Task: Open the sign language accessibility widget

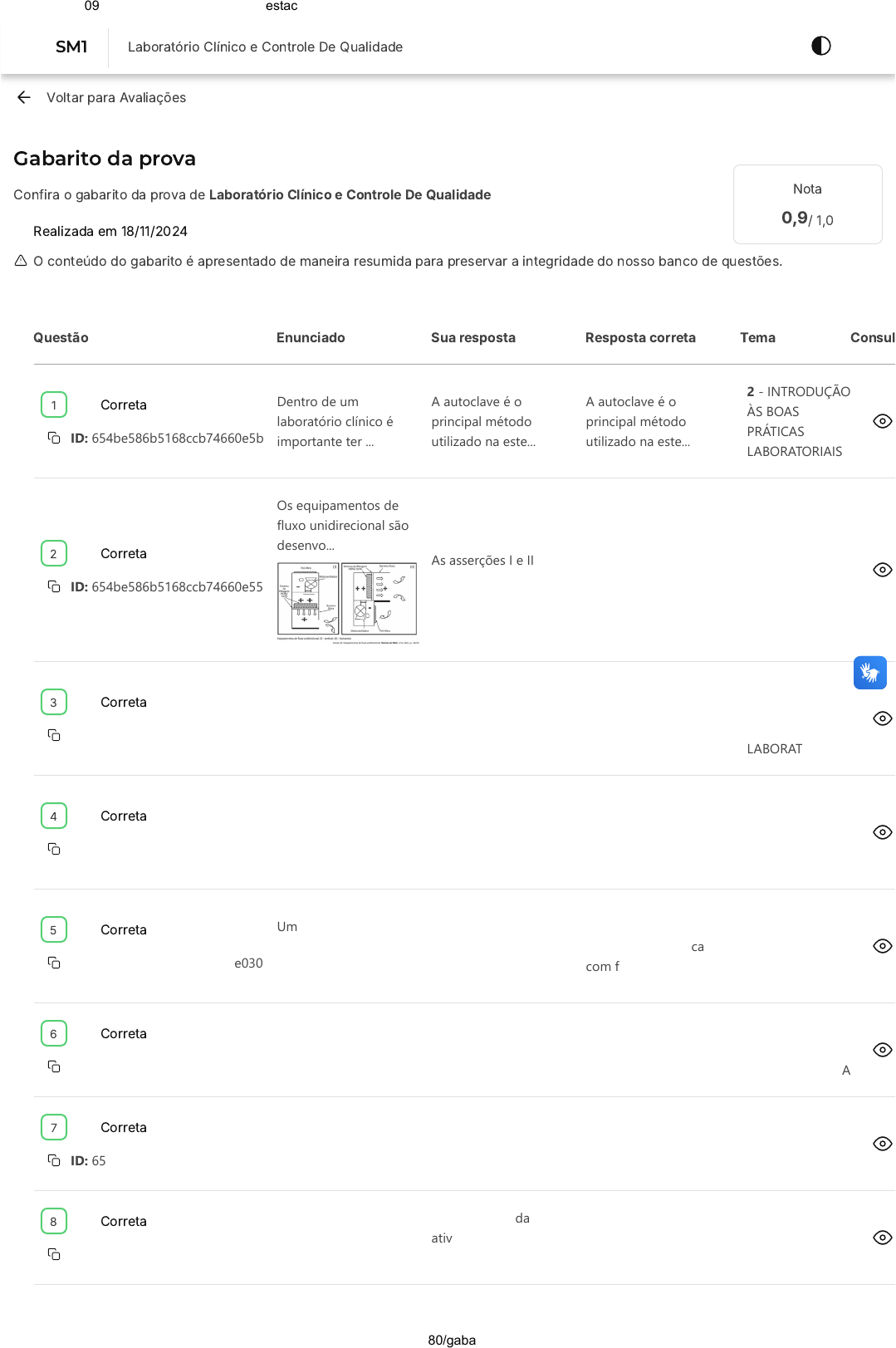Action: coord(869,673)
